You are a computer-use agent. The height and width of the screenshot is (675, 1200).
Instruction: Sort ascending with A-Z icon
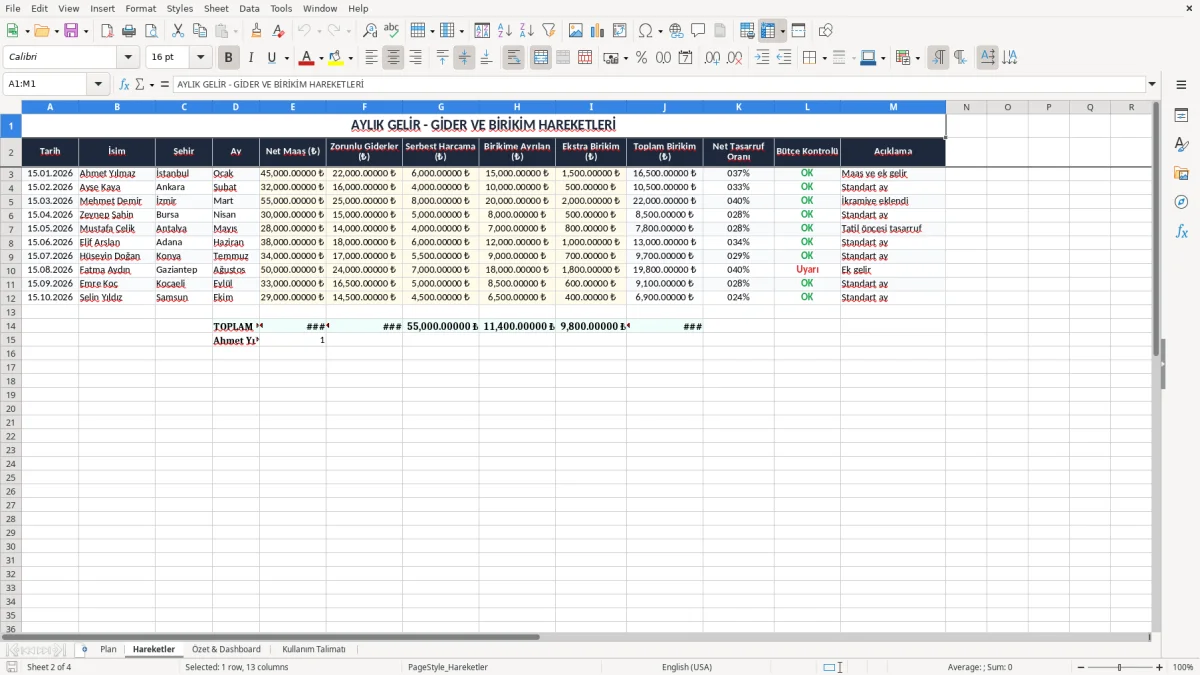tap(505, 31)
